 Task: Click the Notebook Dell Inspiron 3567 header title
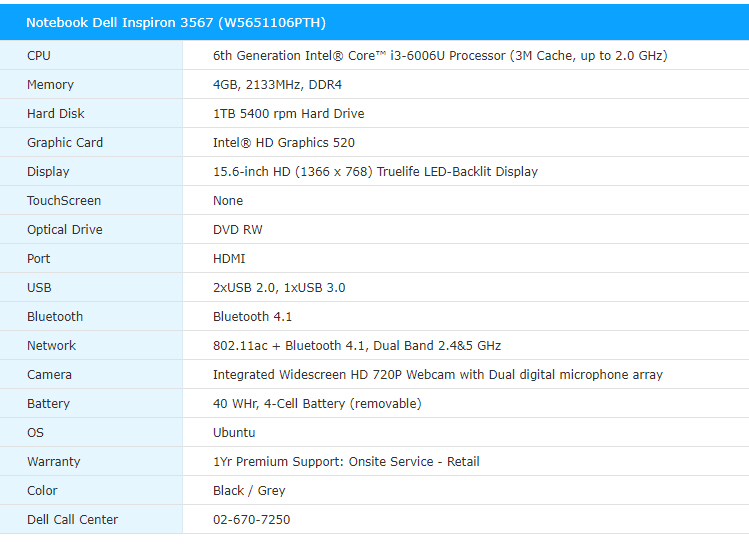176,23
